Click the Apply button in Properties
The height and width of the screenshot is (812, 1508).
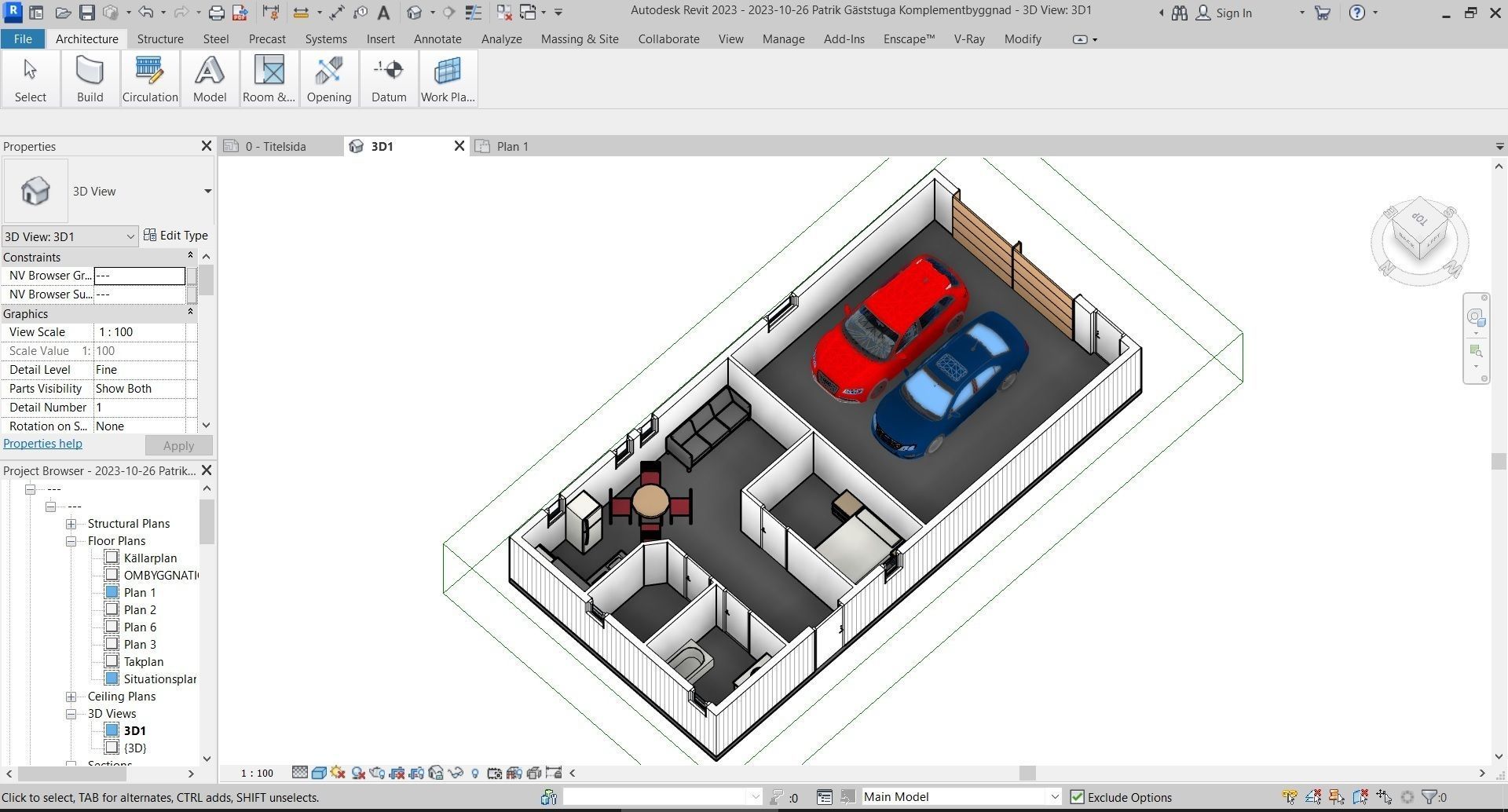(178, 445)
